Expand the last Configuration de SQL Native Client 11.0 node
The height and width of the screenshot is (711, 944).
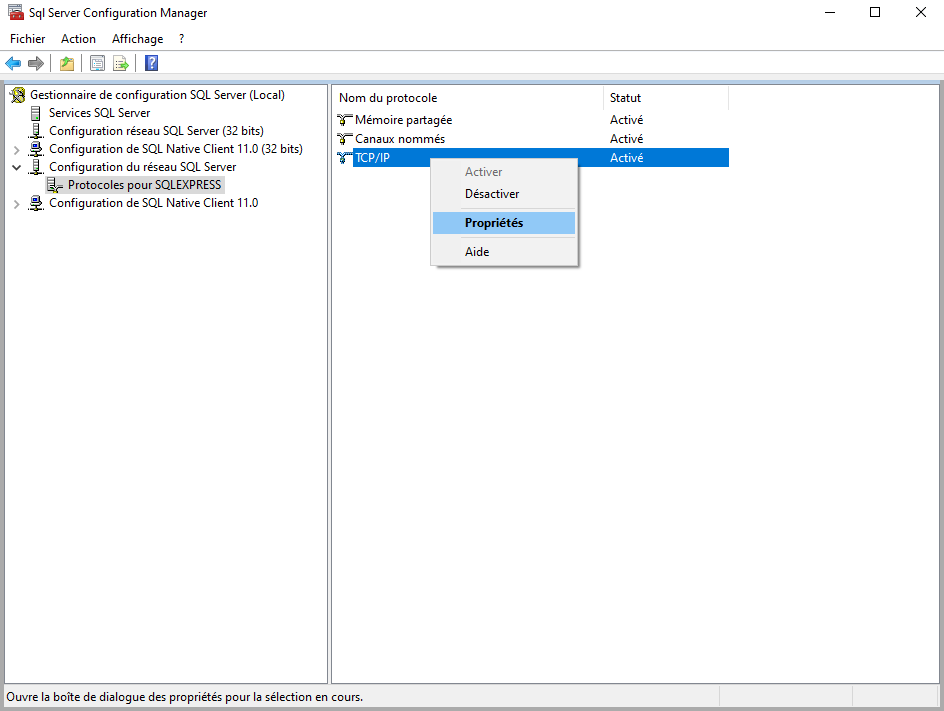tap(16, 204)
